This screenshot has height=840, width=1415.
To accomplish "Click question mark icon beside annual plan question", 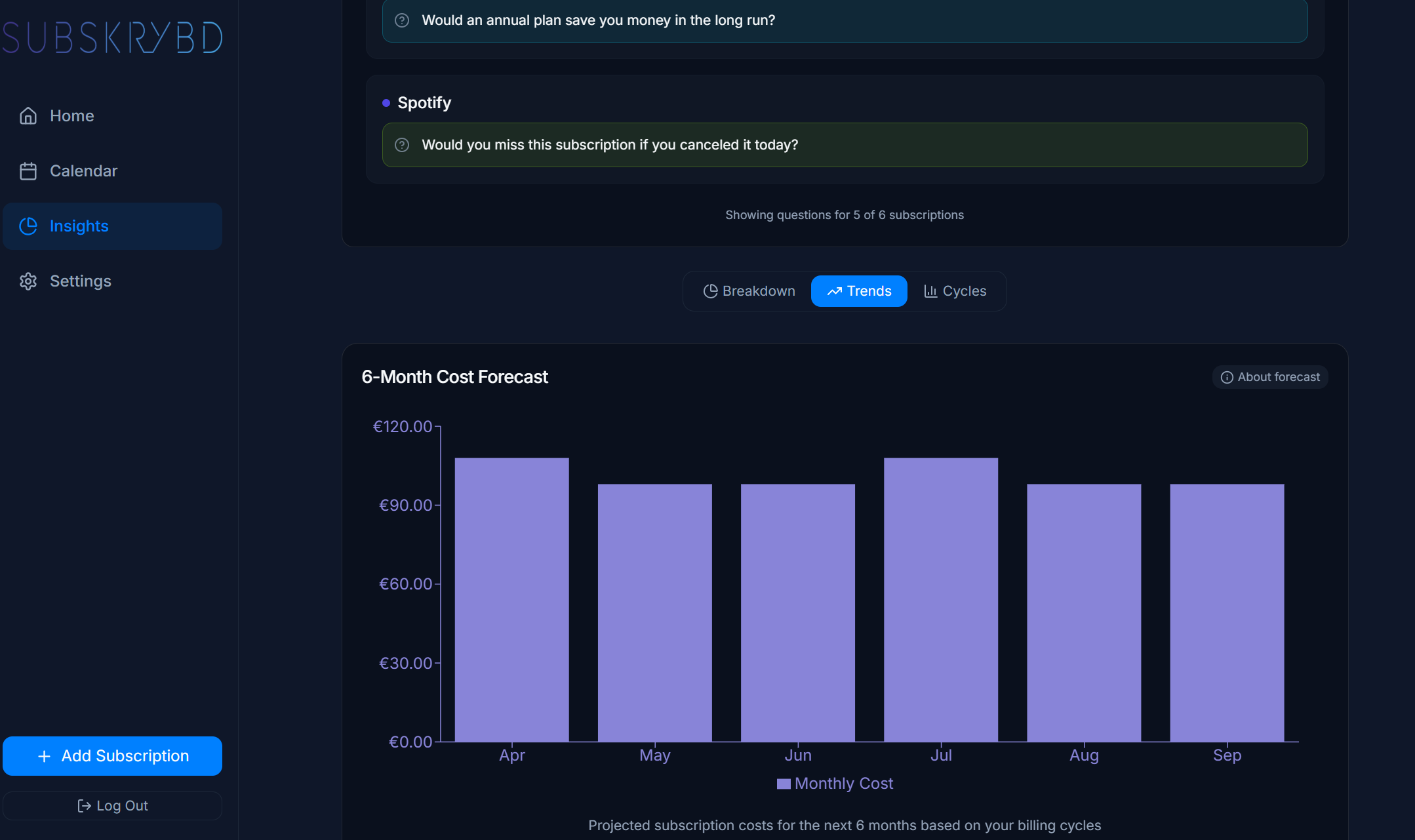I will (x=402, y=20).
